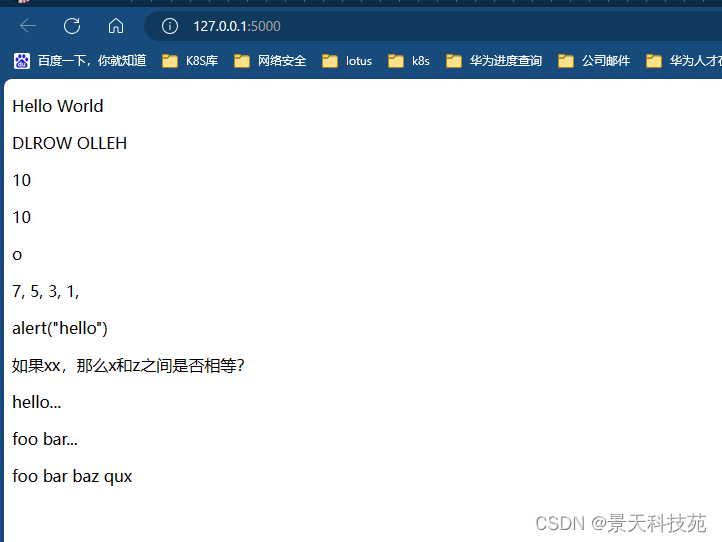The width and height of the screenshot is (722, 542).
Task: Open the 公司邮件 bookmark folder
Action: click(594, 61)
